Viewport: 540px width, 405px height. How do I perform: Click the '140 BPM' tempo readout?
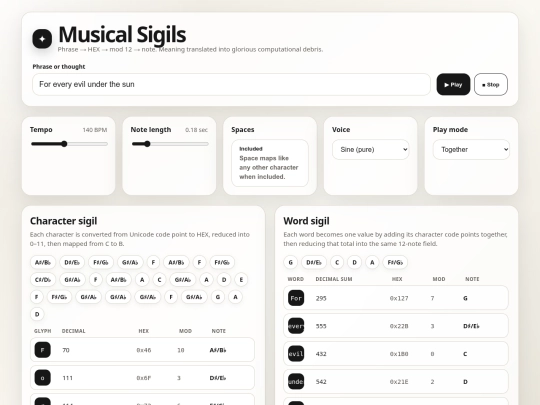pos(95,130)
